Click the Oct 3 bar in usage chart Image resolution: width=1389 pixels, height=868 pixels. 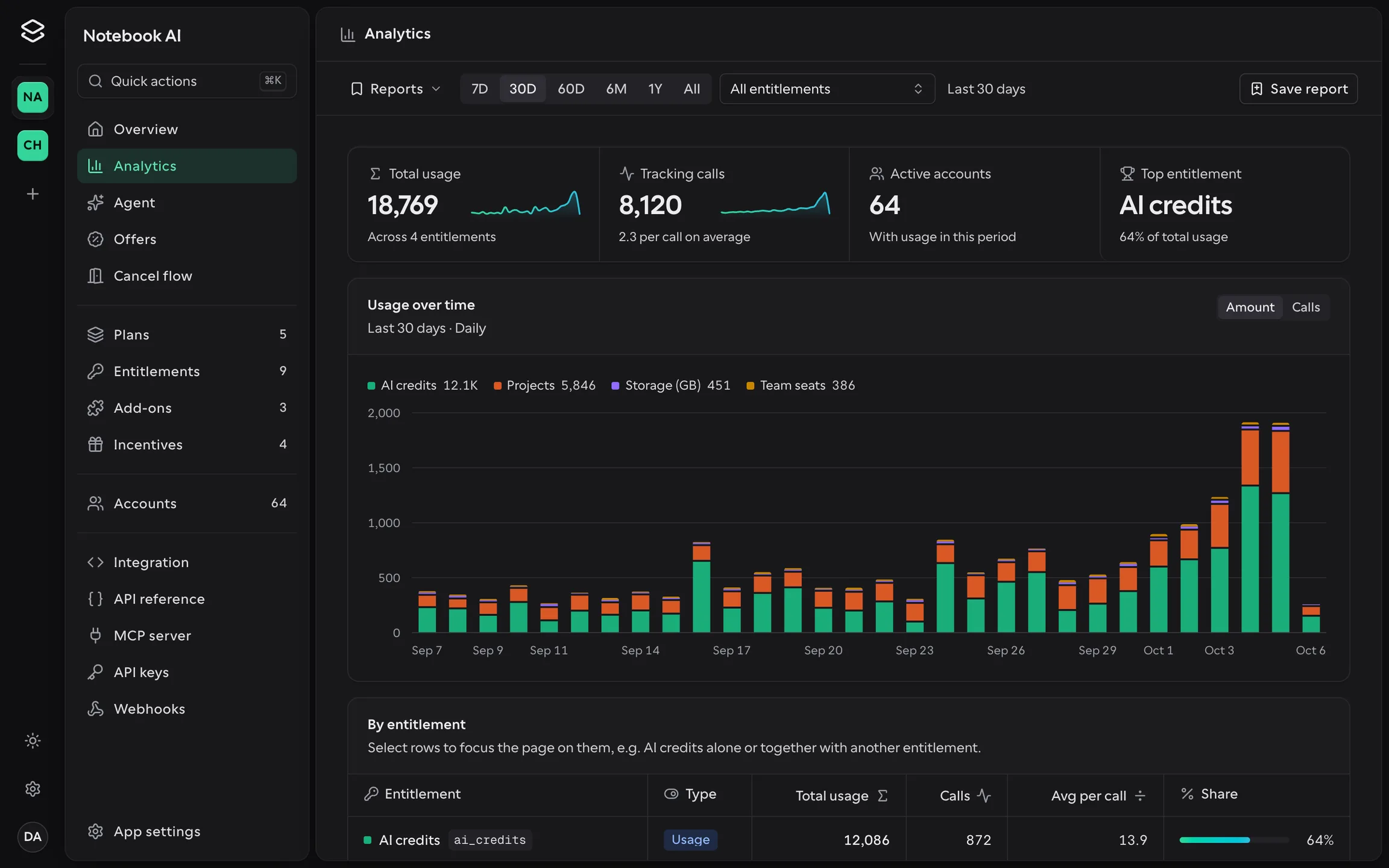(x=1220, y=565)
